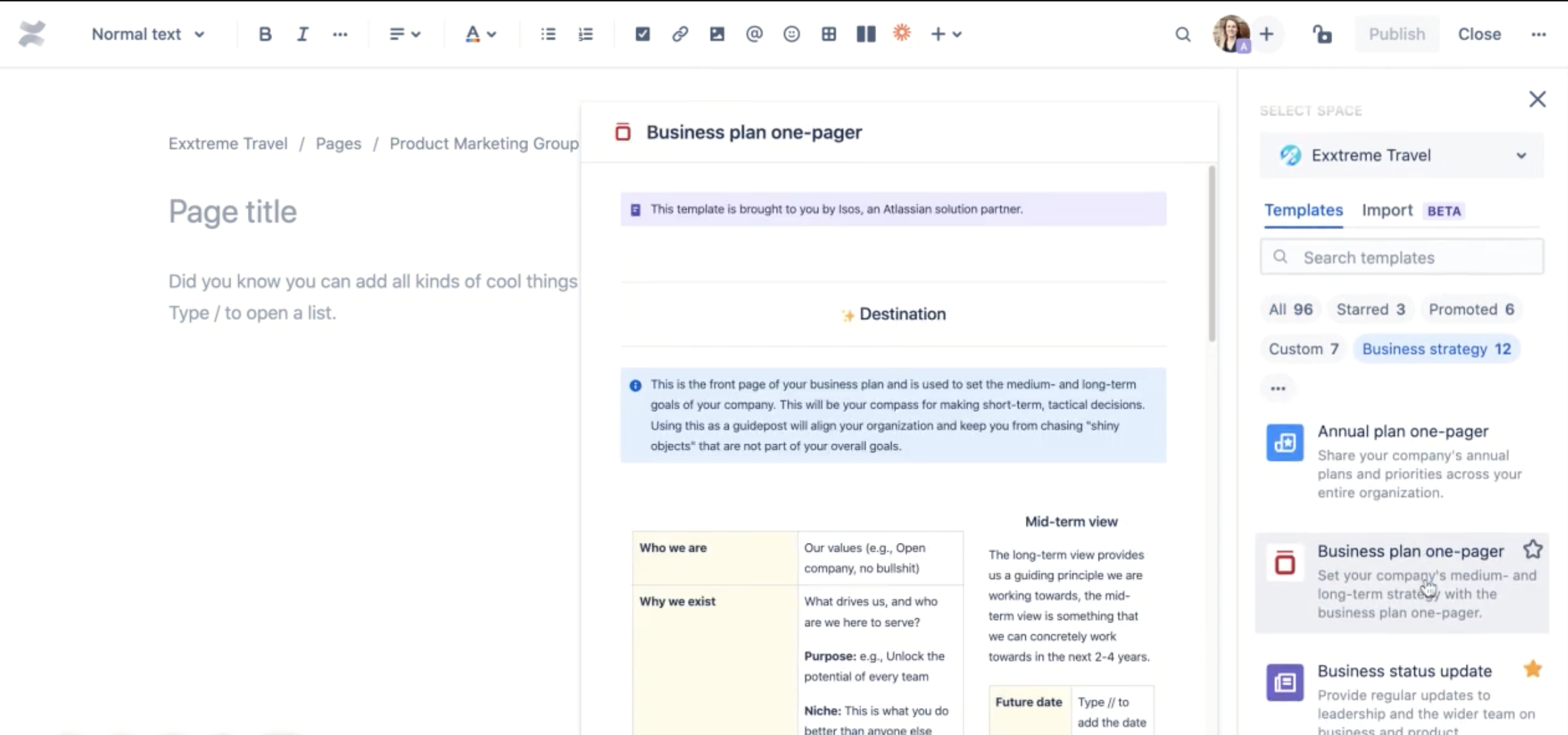Insert a table
This screenshot has width=1568, height=735.
click(828, 34)
